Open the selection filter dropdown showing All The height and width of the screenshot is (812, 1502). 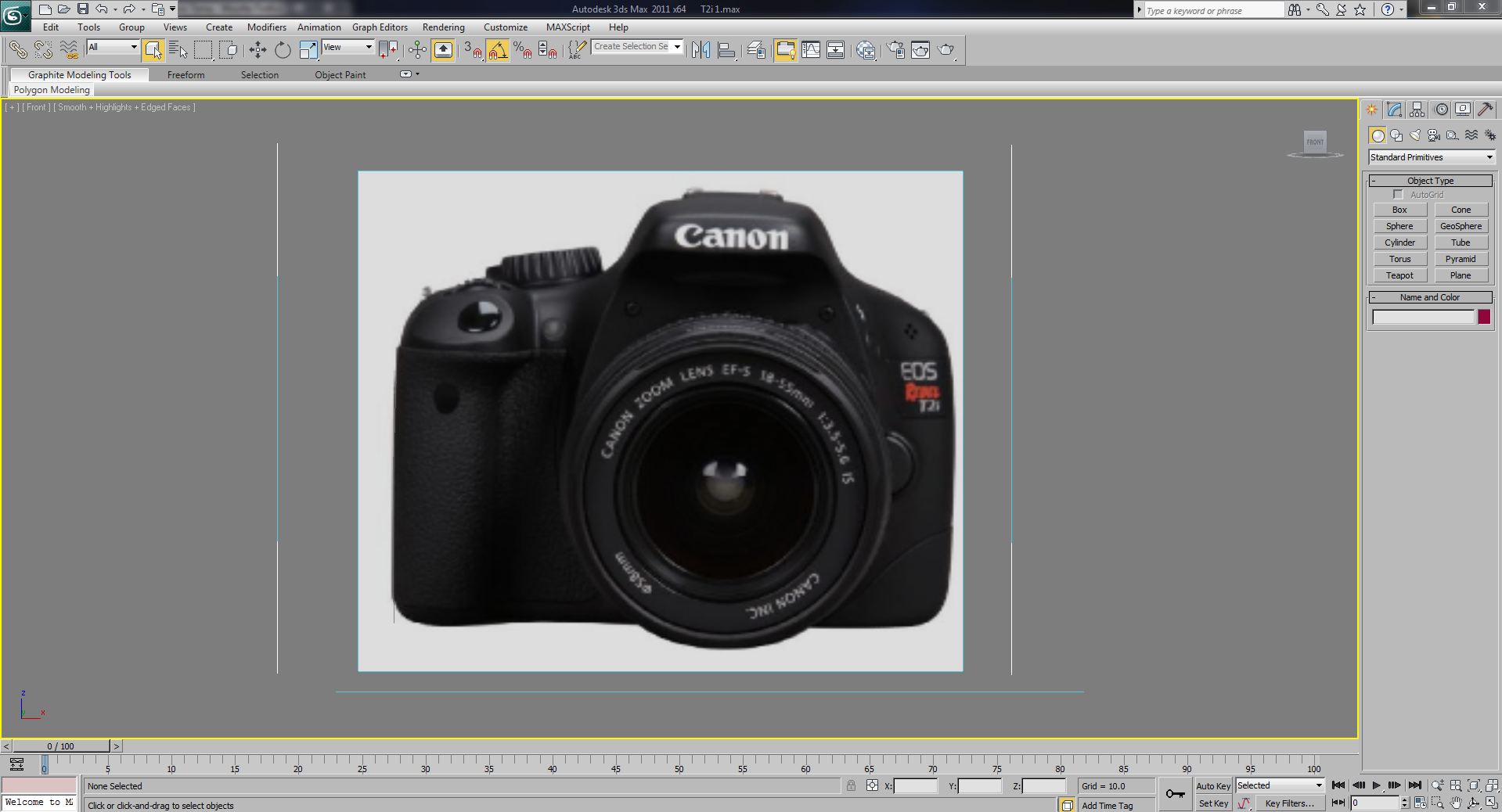(x=113, y=47)
